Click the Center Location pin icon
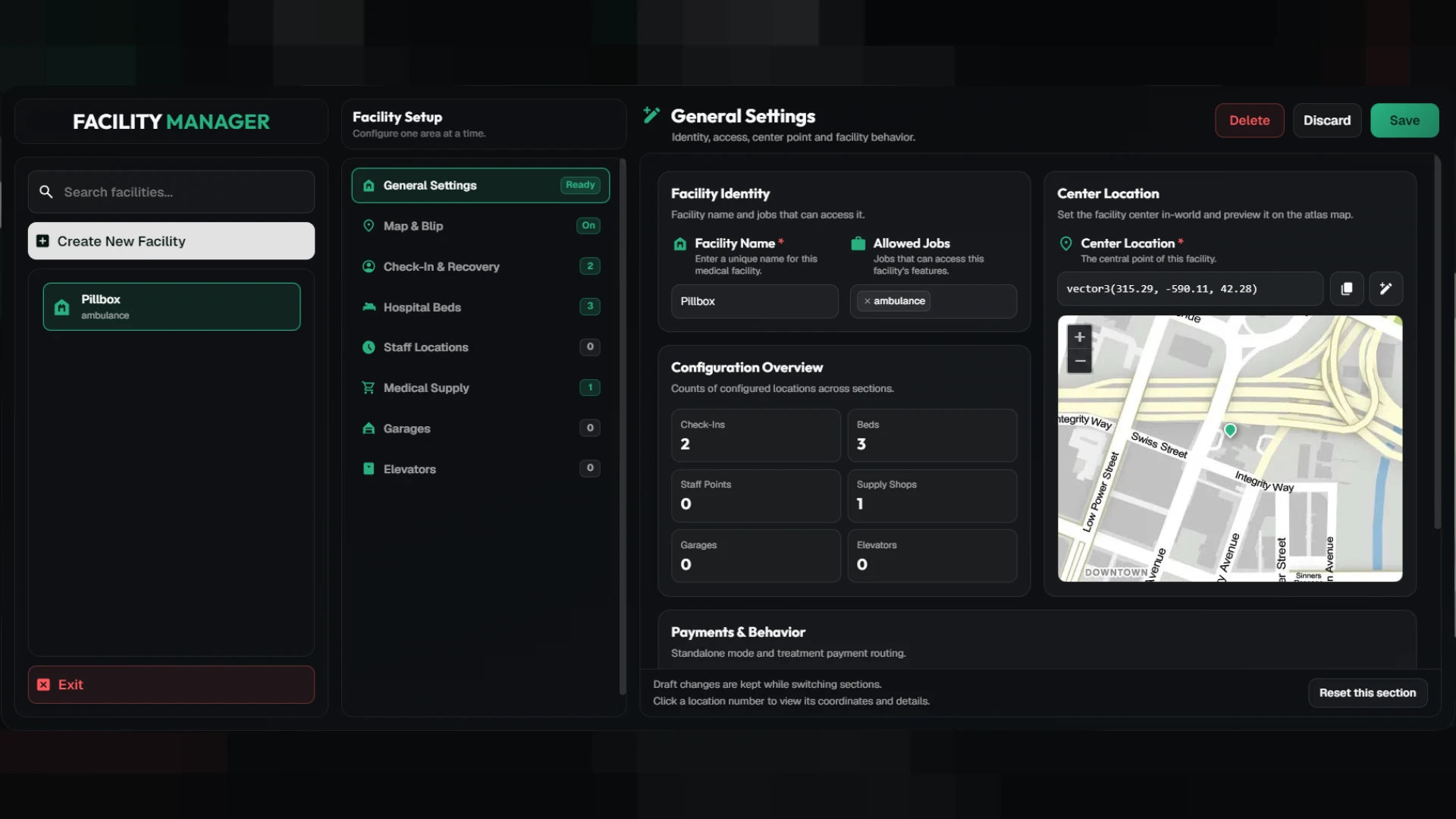The height and width of the screenshot is (819, 1456). coord(1066,243)
